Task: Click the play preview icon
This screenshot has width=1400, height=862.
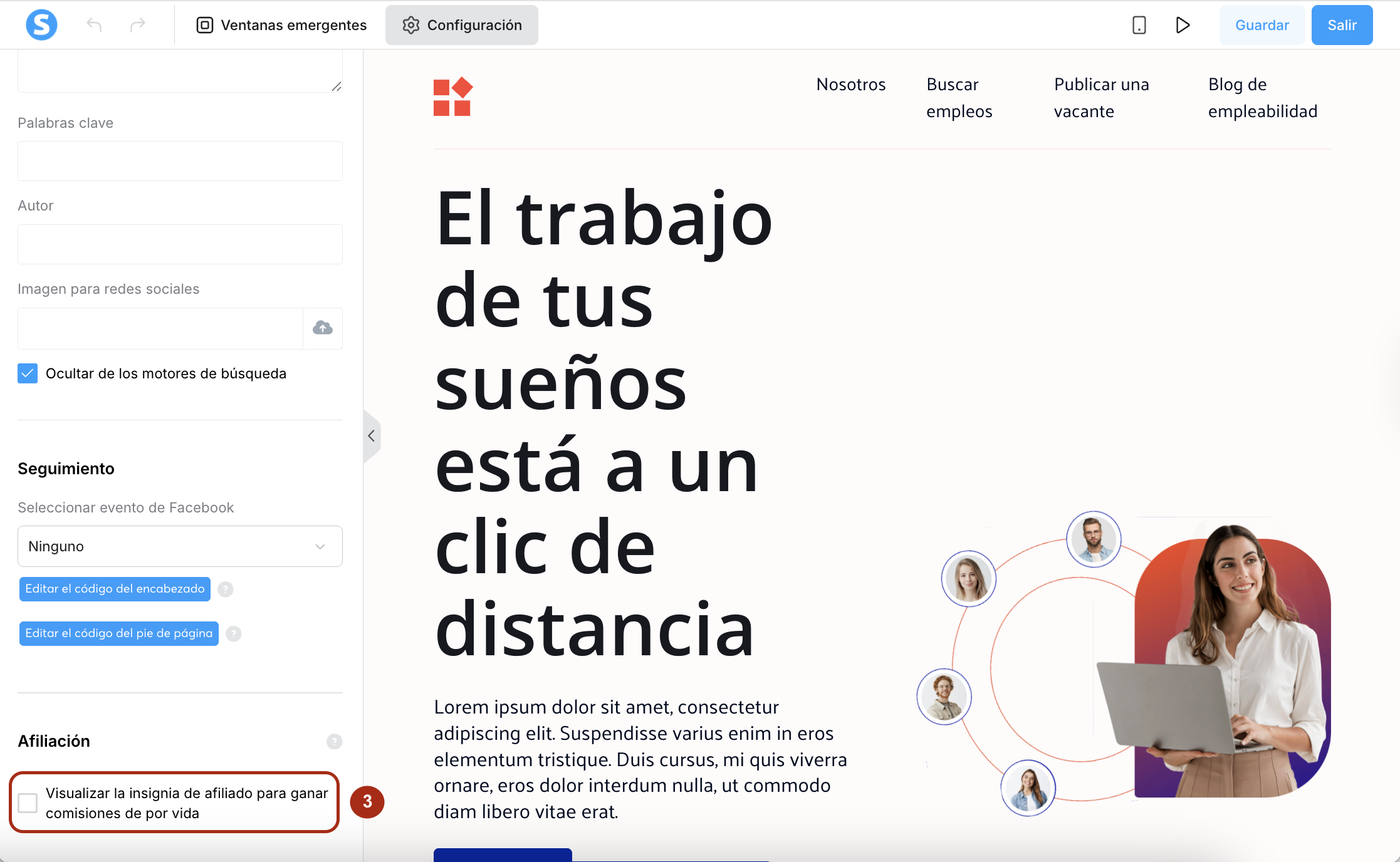Action: coord(1183,25)
